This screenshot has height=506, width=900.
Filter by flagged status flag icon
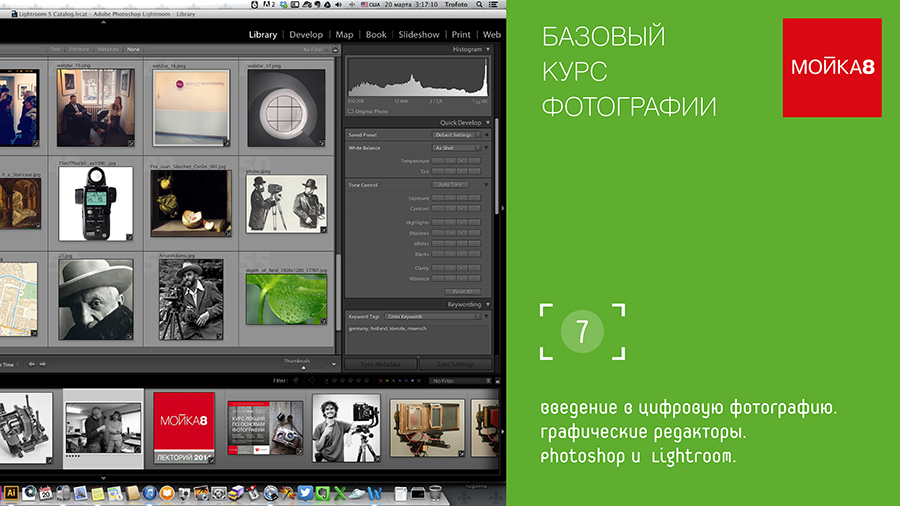coord(296,381)
